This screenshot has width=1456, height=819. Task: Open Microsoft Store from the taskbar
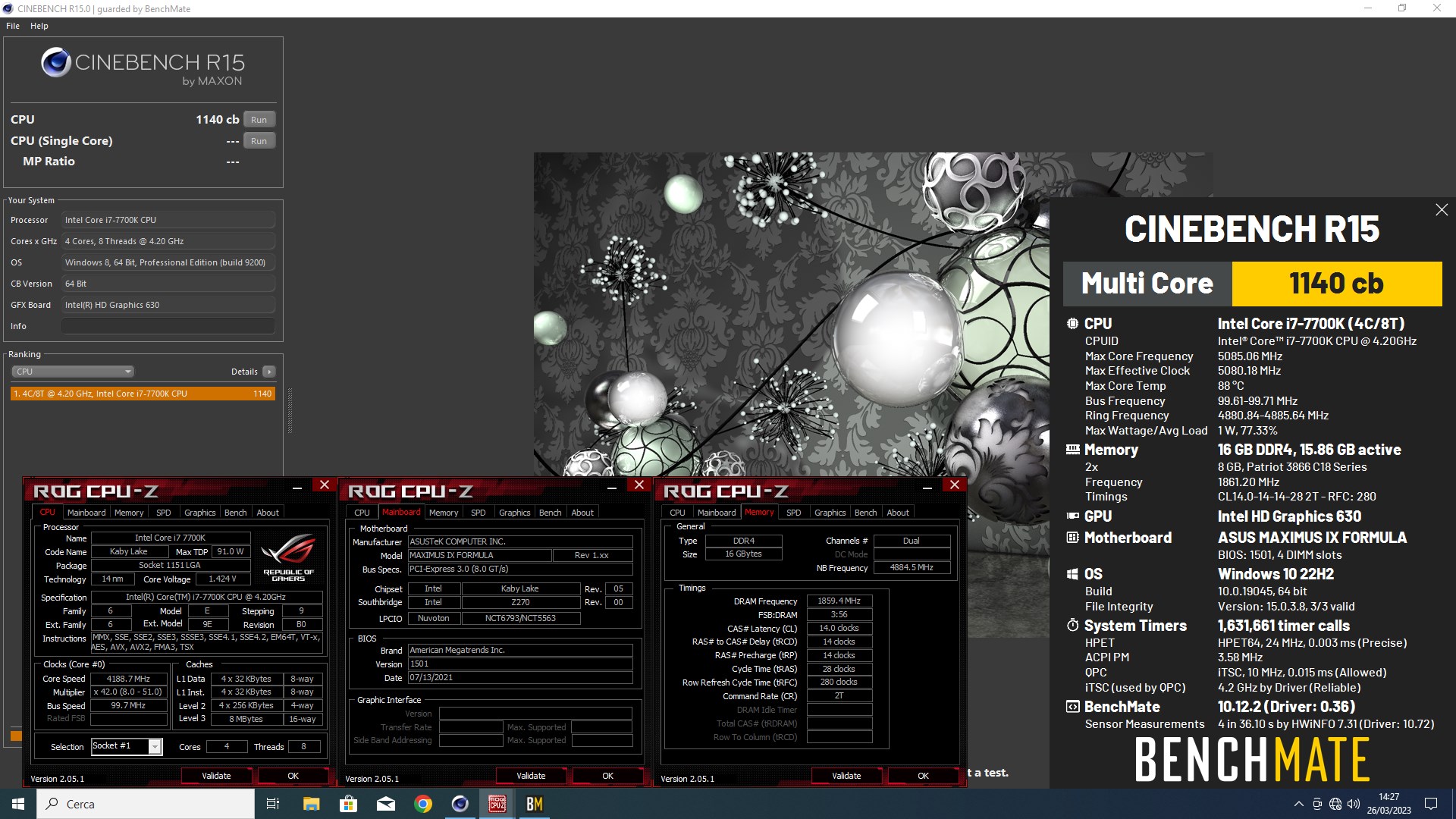tap(348, 804)
